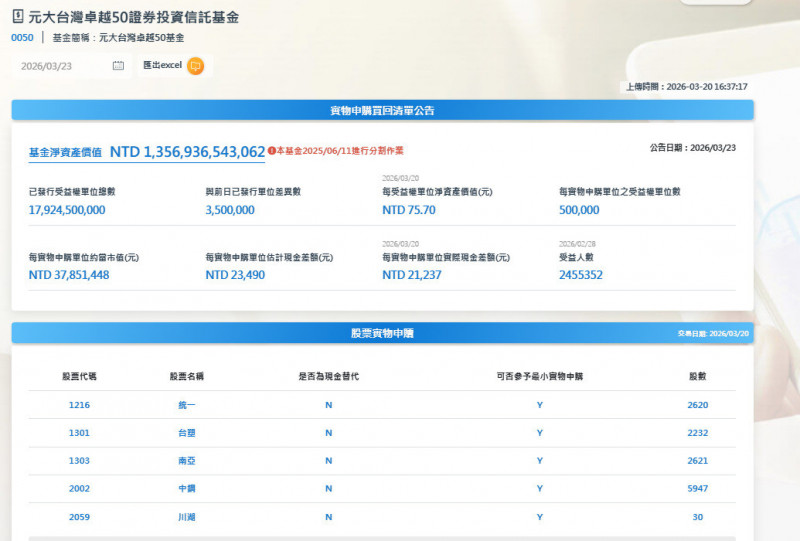This screenshot has height=541, width=800.
Task: Click the minimum subscription Y for 川湖
Action: click(540, 517)
